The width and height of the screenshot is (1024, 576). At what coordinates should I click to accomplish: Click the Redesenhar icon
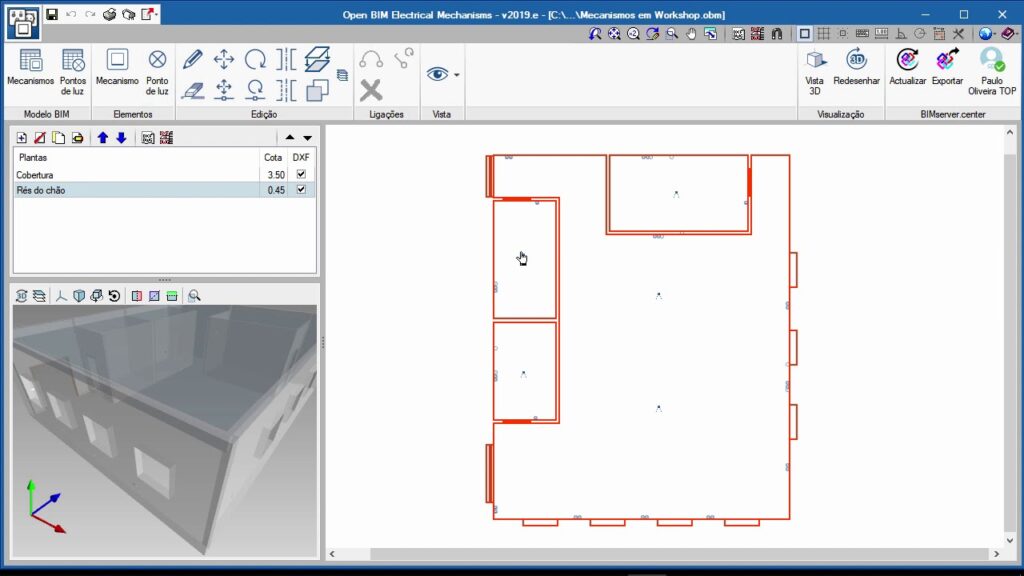tap(856, 68)
